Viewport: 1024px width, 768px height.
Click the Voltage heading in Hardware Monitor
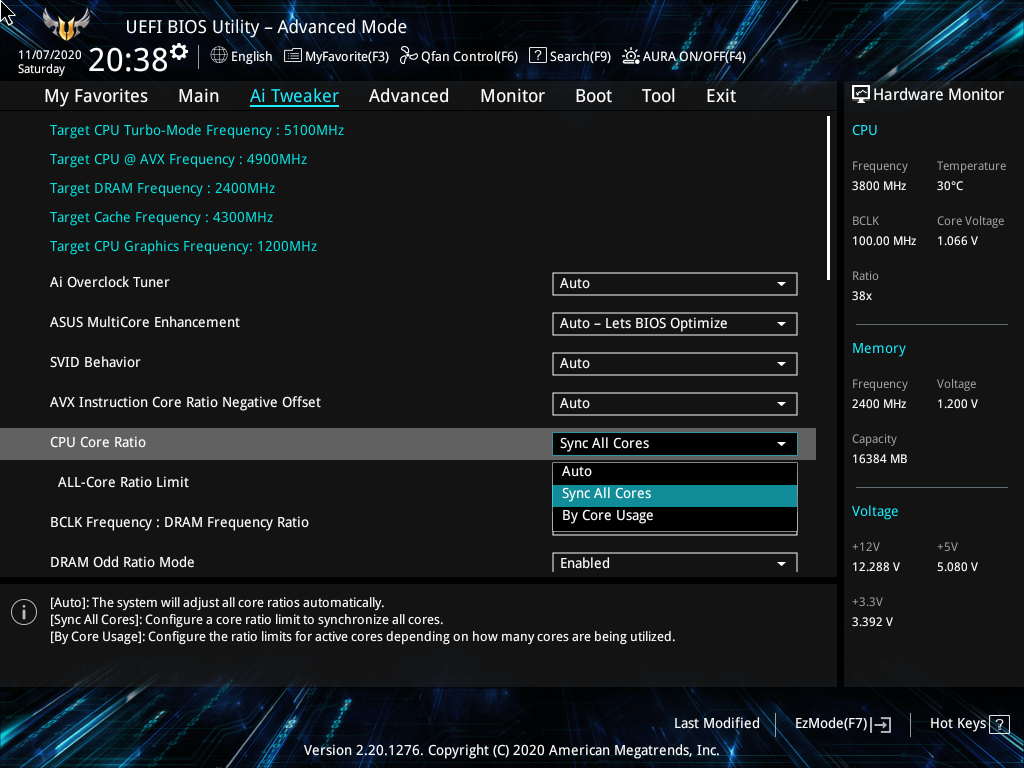pyautogui.click(x=874, y=512)
